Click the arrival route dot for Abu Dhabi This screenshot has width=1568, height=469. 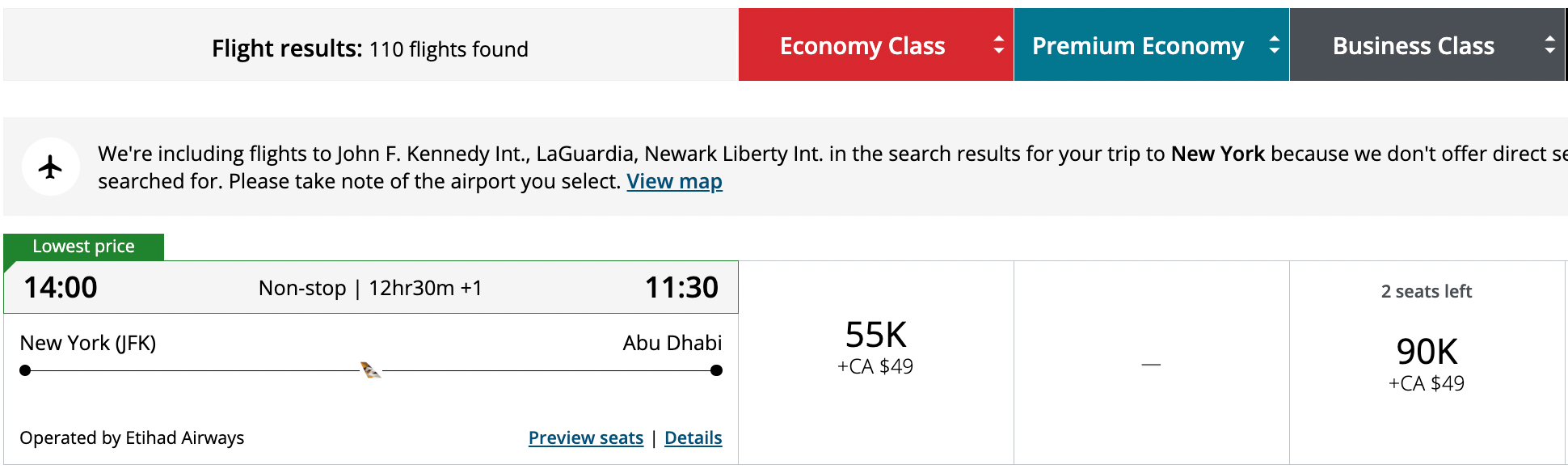pos(715,371)
